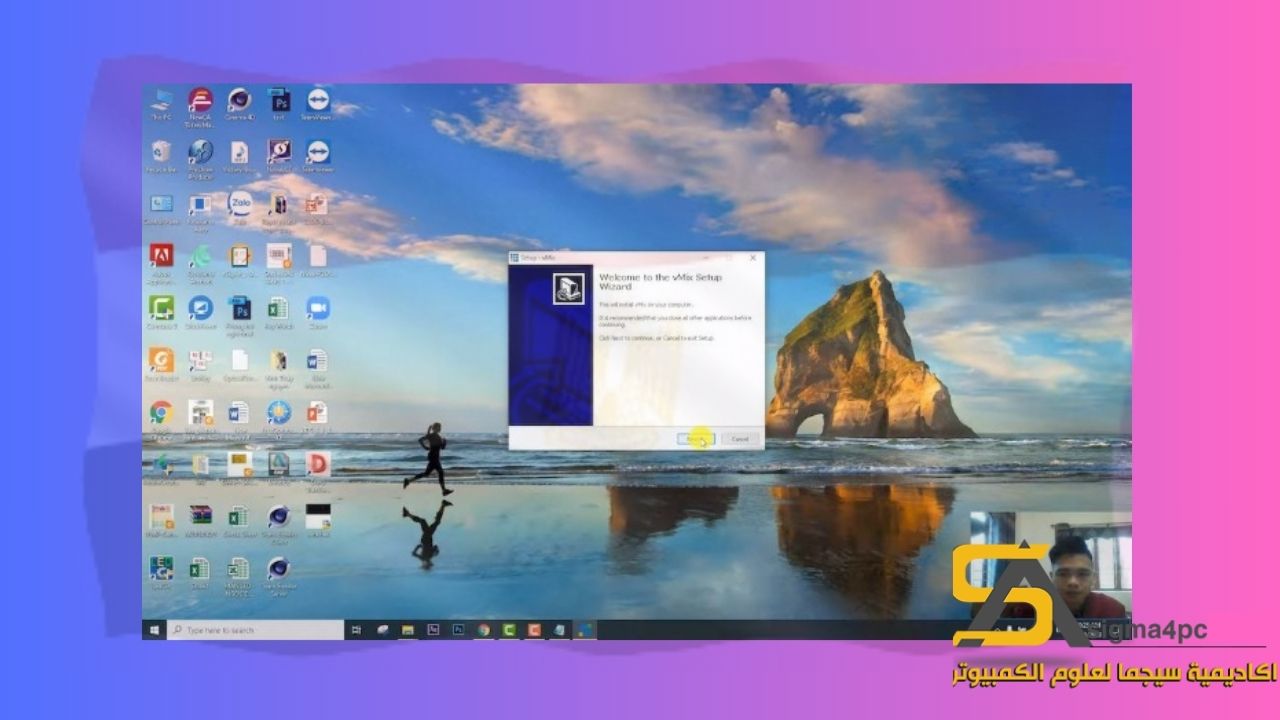Image resolution: width=1280 pixels, height=720 pixels.
Task: Click Next in the vMix Setup Wizard
Action: tap(697, 439)
